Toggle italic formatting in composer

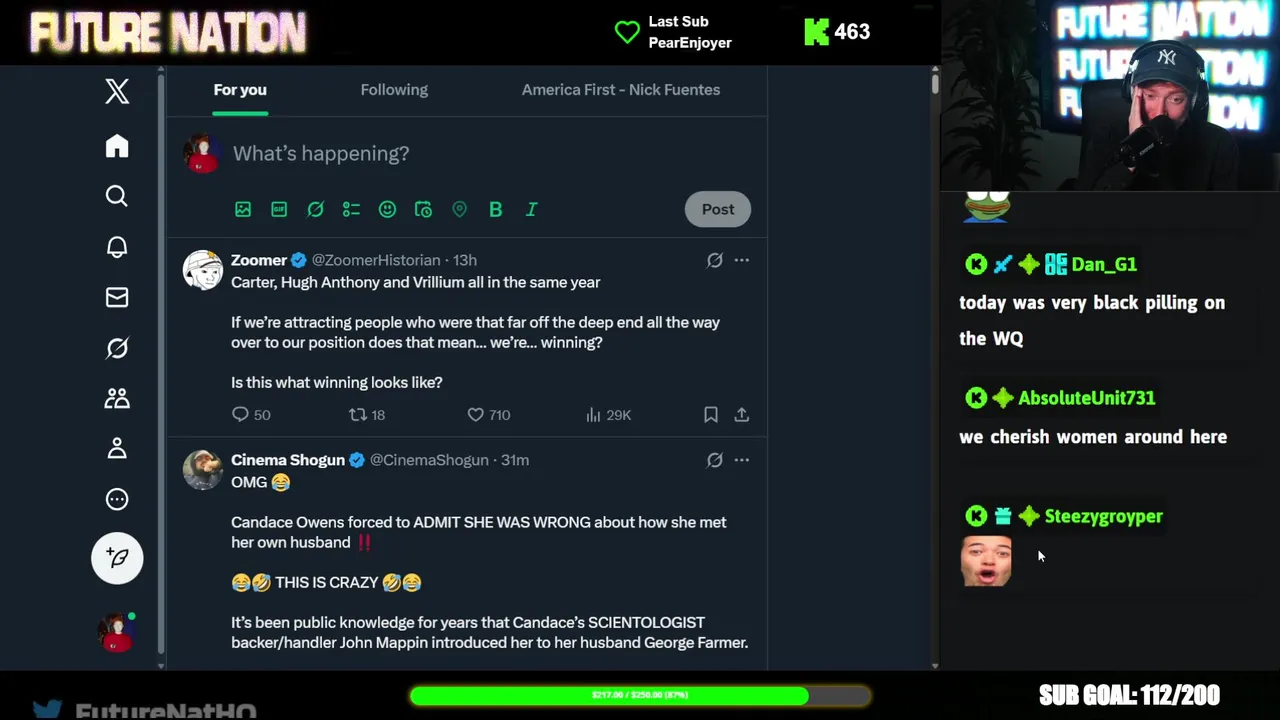point(531,209)
